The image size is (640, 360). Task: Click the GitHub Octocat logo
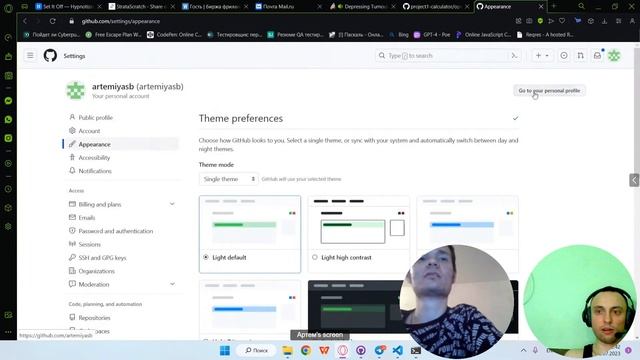[50, 56]
